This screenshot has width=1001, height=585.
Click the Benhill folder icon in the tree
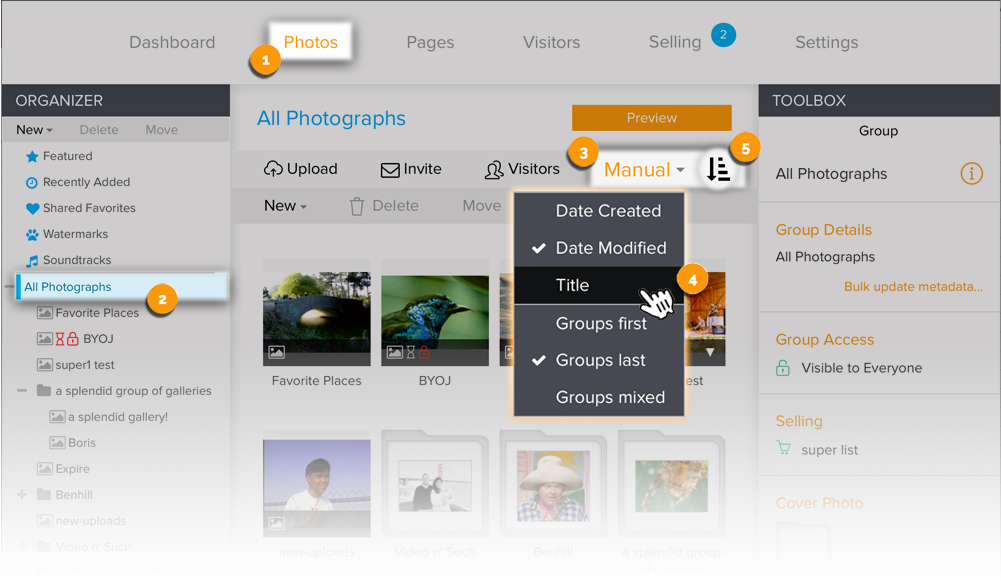tap(44, 495)
